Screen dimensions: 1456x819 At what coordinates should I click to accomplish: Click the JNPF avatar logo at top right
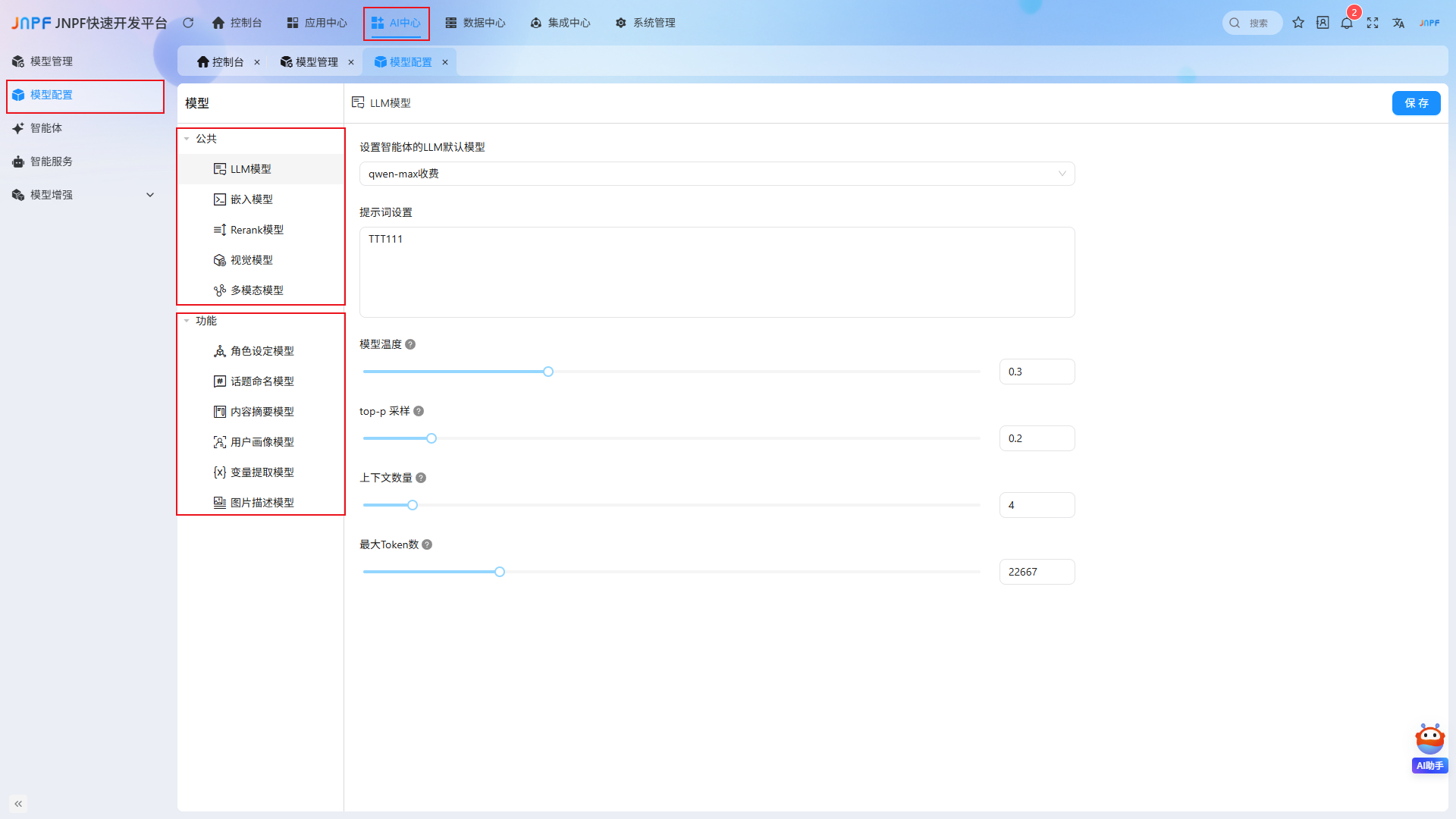click(1429, 23)
